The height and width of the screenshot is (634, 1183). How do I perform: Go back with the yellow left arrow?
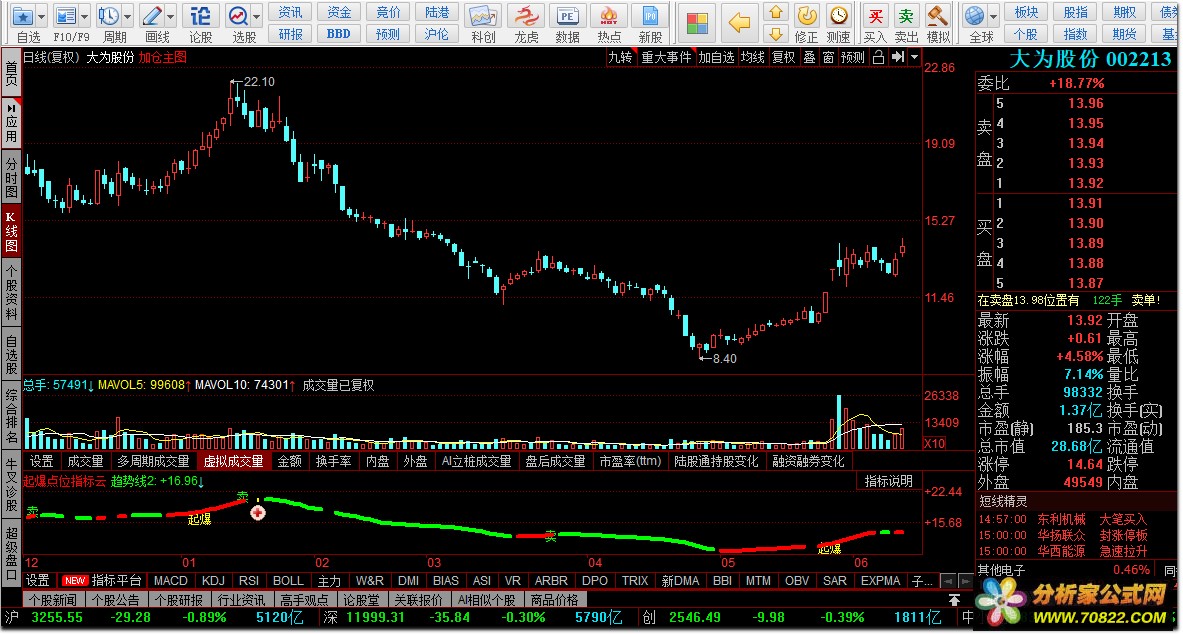(x=741, y=23)
